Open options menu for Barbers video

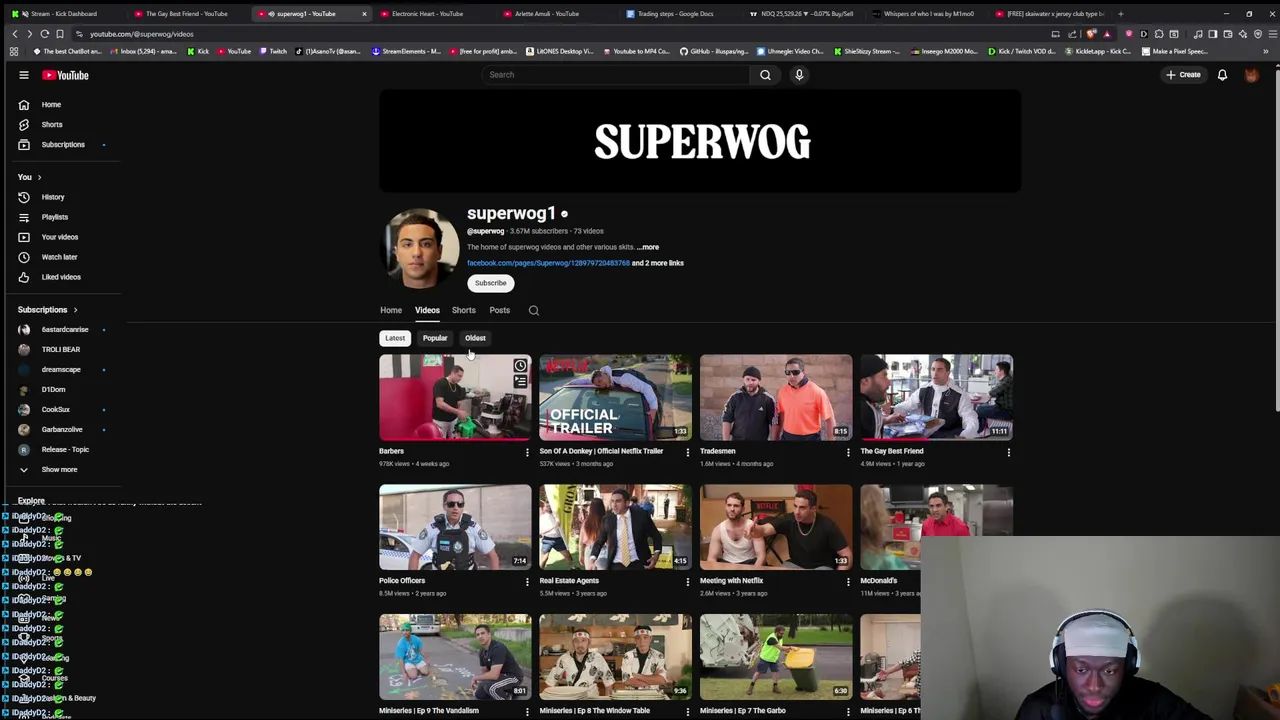click(x=527, y=452)
